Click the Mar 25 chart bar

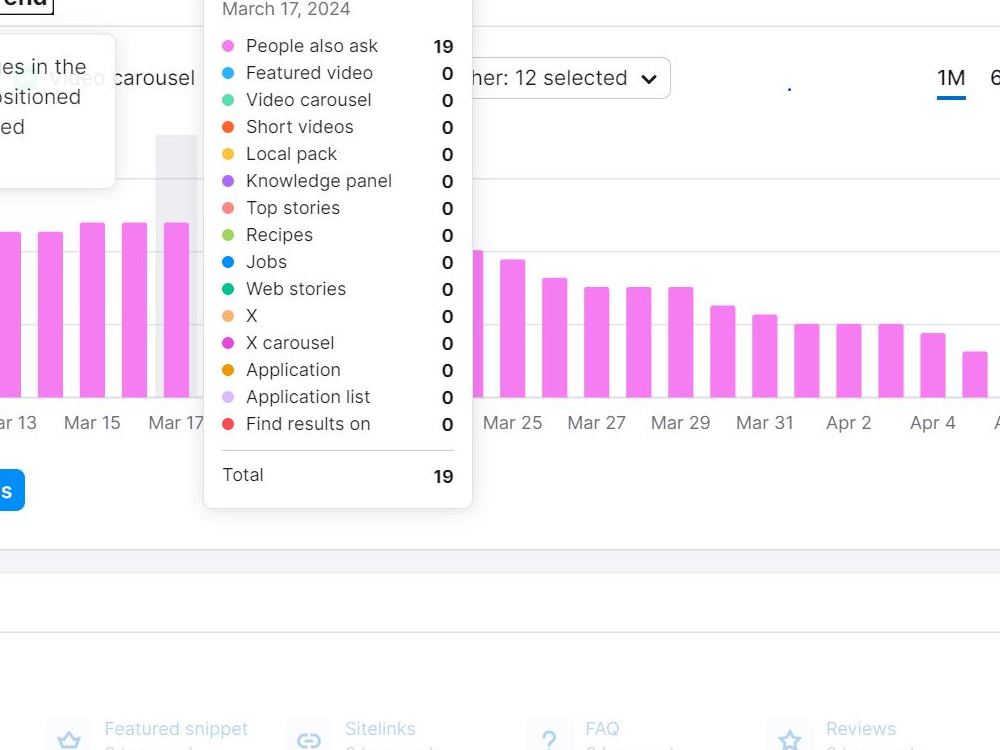click(x=513, y=328)
